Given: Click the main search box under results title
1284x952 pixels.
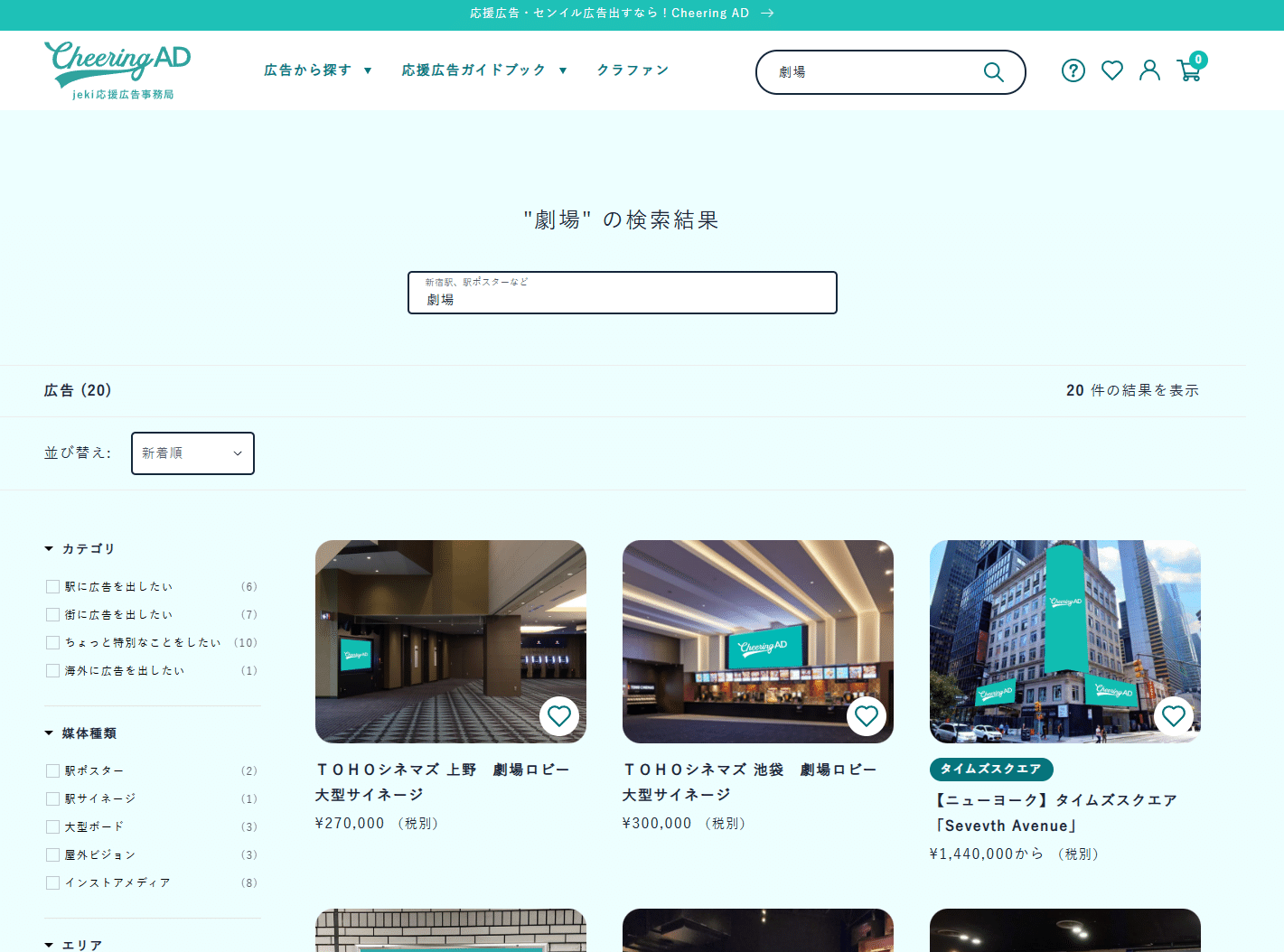Looking at the screenshot, I should point(623,293).
